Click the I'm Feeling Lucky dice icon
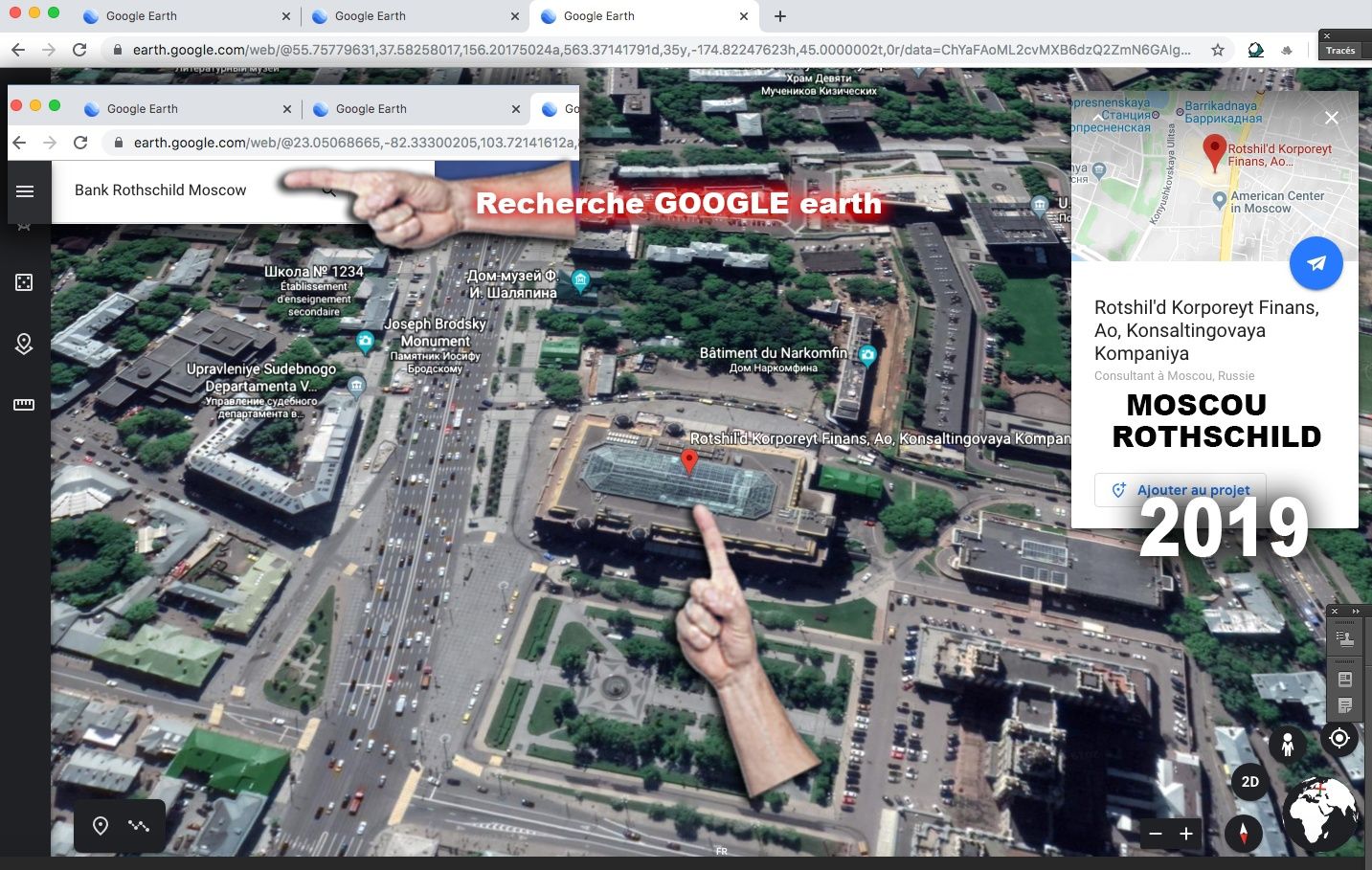1372x870 pixels. coord(24,281)
